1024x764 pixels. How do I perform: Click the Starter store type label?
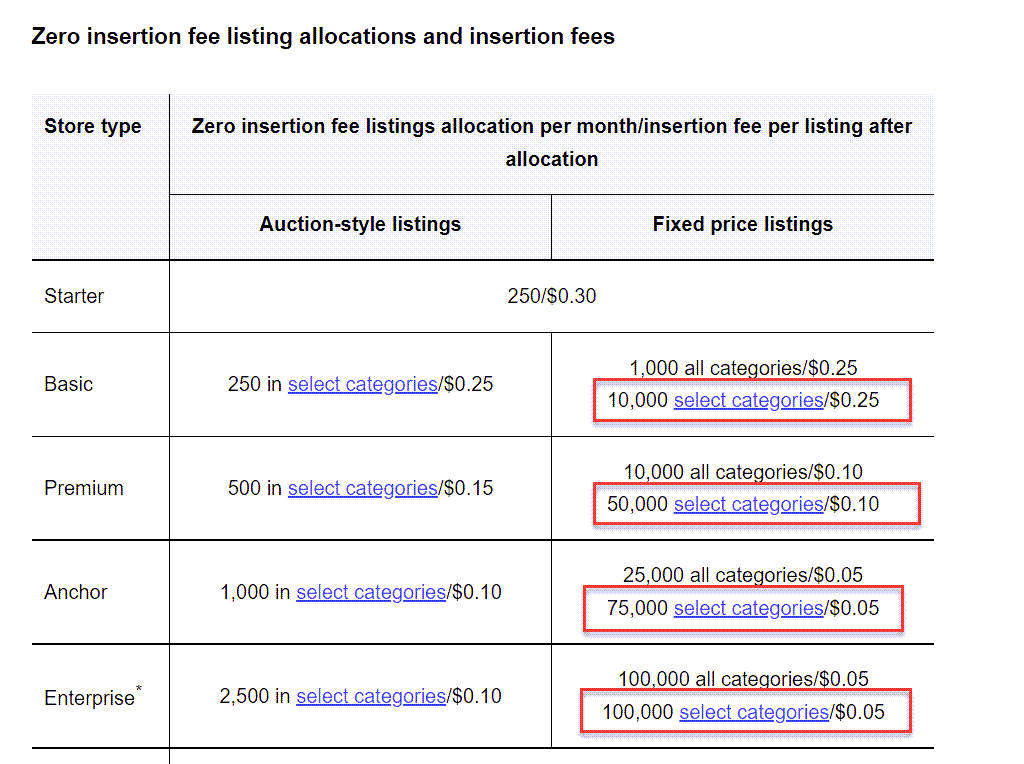(x=74, y=296)
